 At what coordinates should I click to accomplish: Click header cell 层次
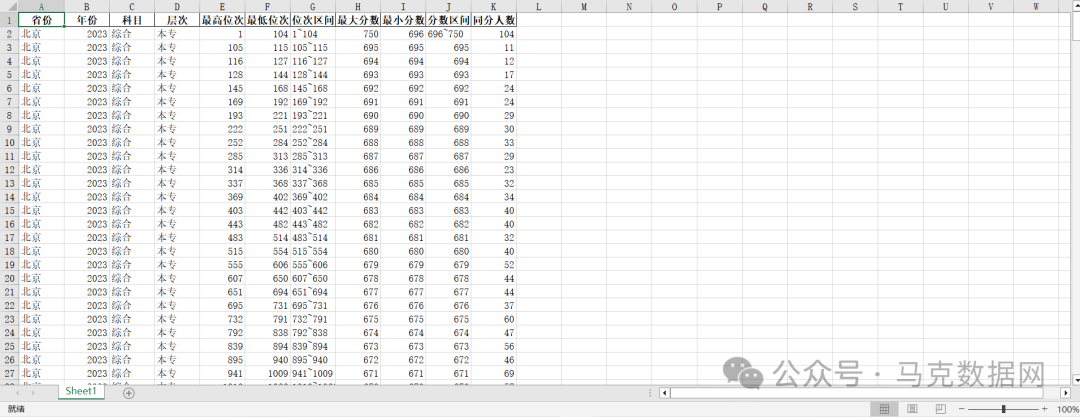point(177,20)
